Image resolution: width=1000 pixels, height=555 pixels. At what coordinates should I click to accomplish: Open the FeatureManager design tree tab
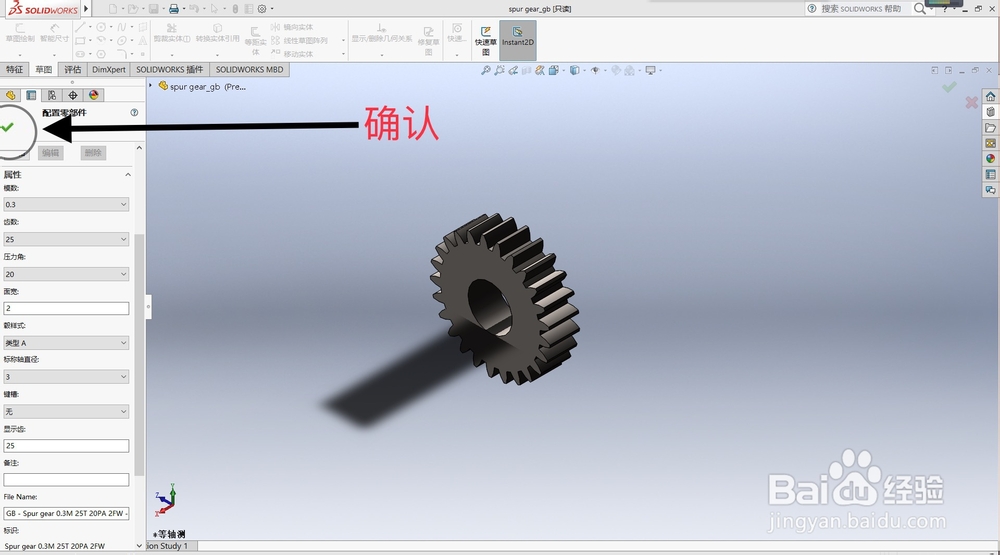10,95
